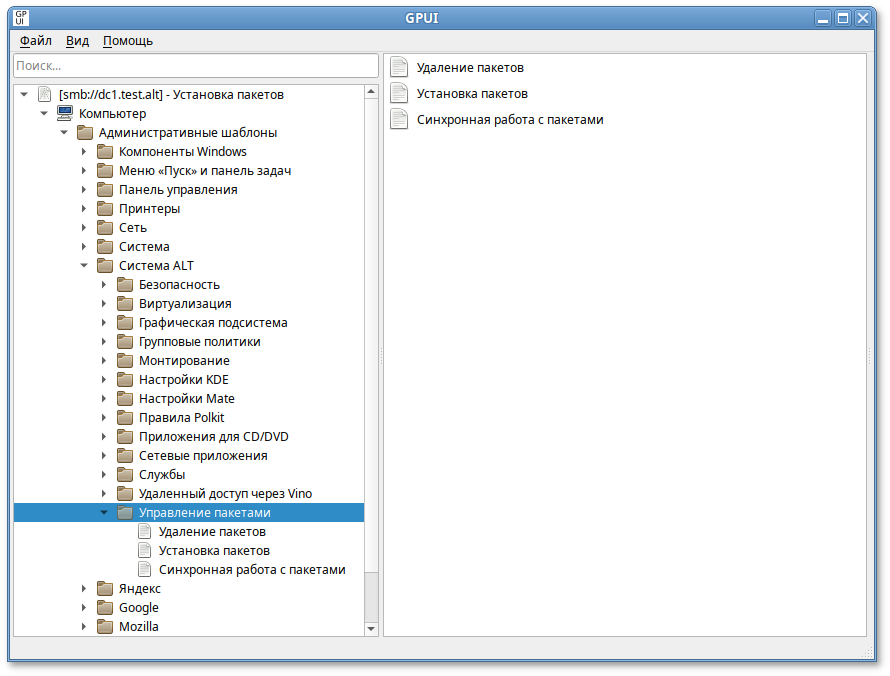The height and width of the screenshot is (676, 890).
Task: Click the document icon beside Установка пакетов in right pane
Action: (400, 93)
